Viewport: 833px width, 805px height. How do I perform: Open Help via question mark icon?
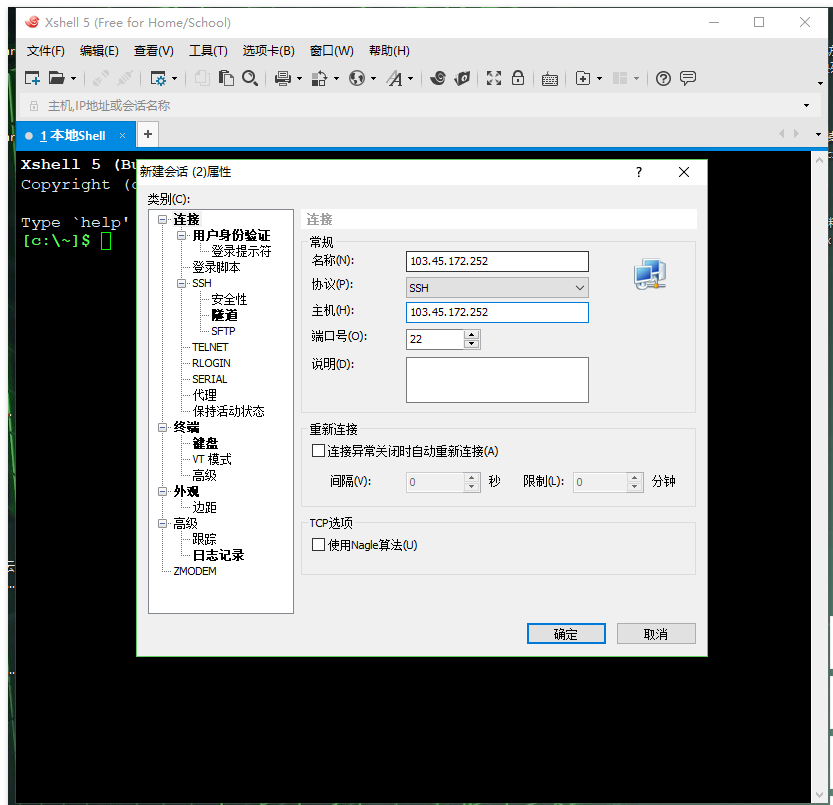pyautogui.click(x=663, y=78)
